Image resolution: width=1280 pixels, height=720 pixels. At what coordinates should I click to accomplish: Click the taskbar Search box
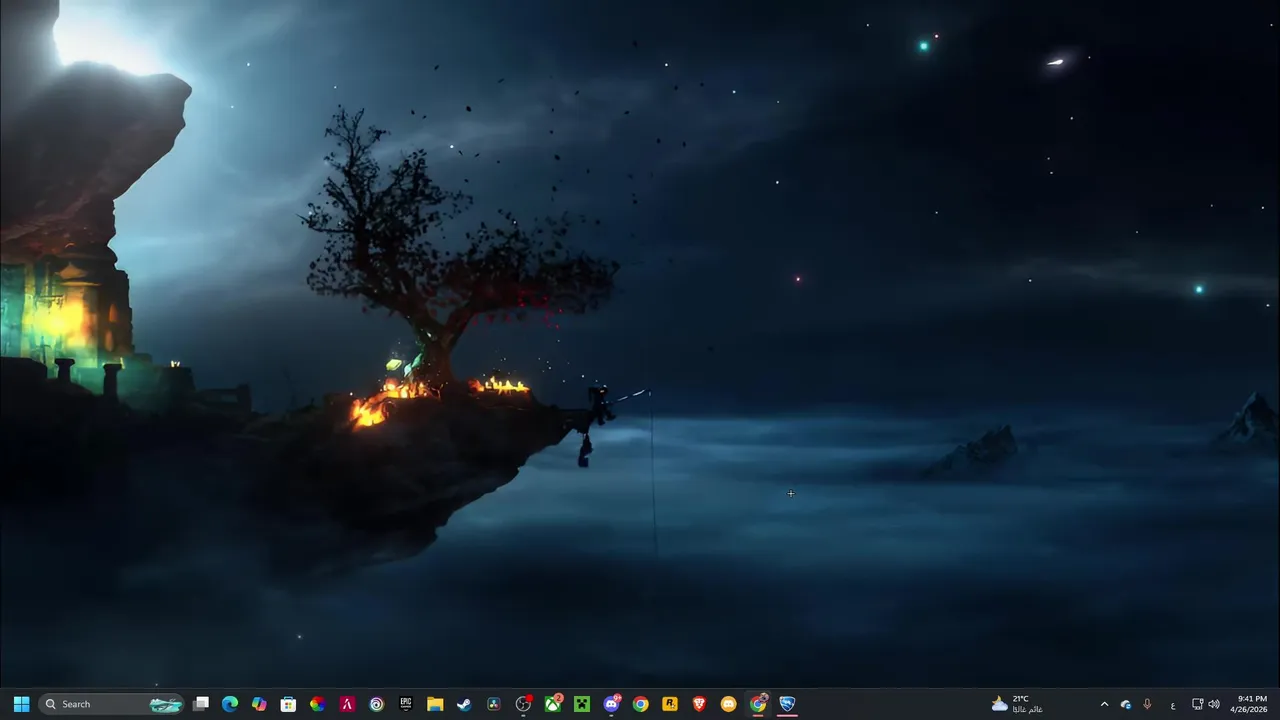click(112, 704)
